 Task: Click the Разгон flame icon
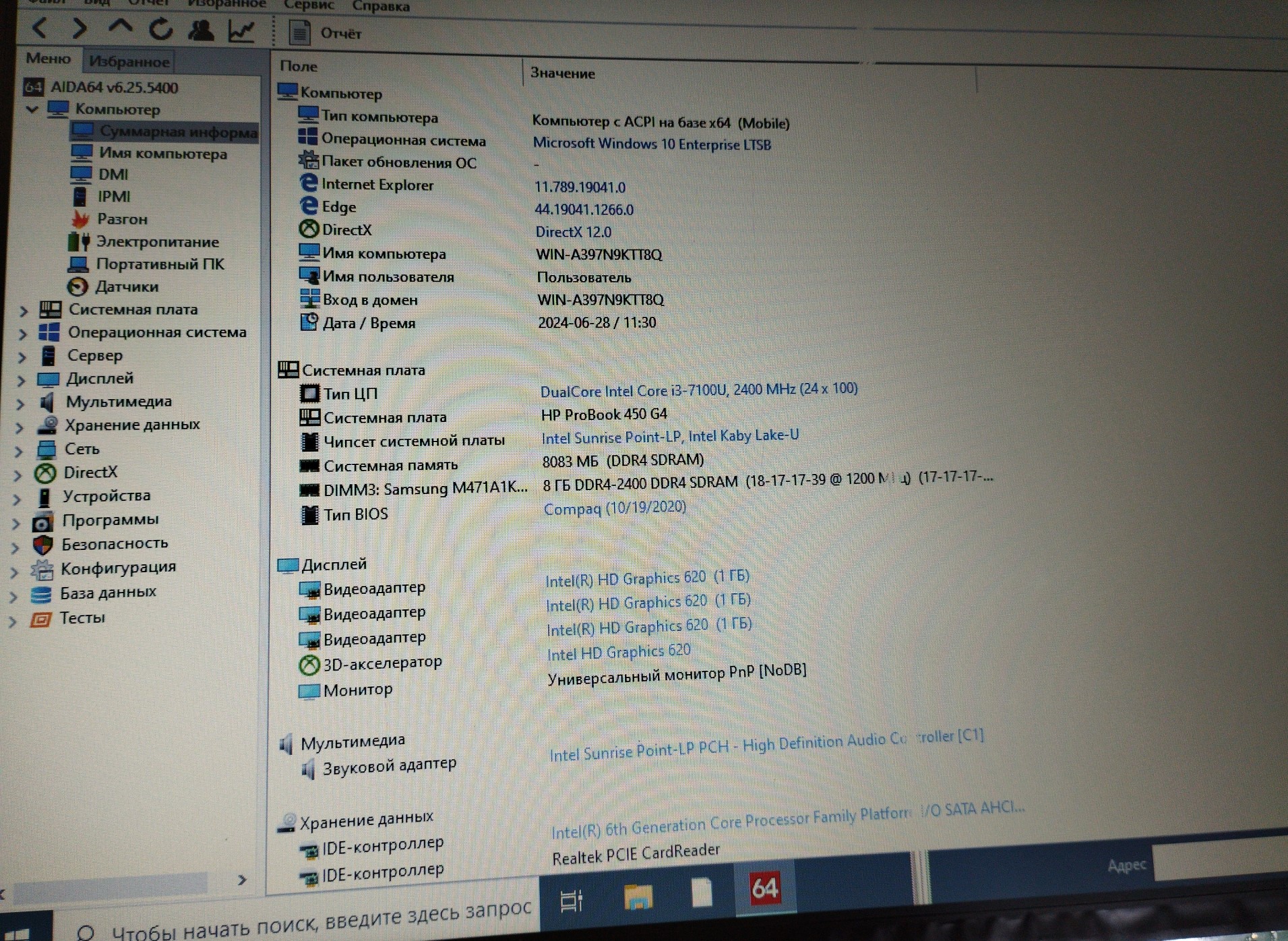tap(80, 219)
